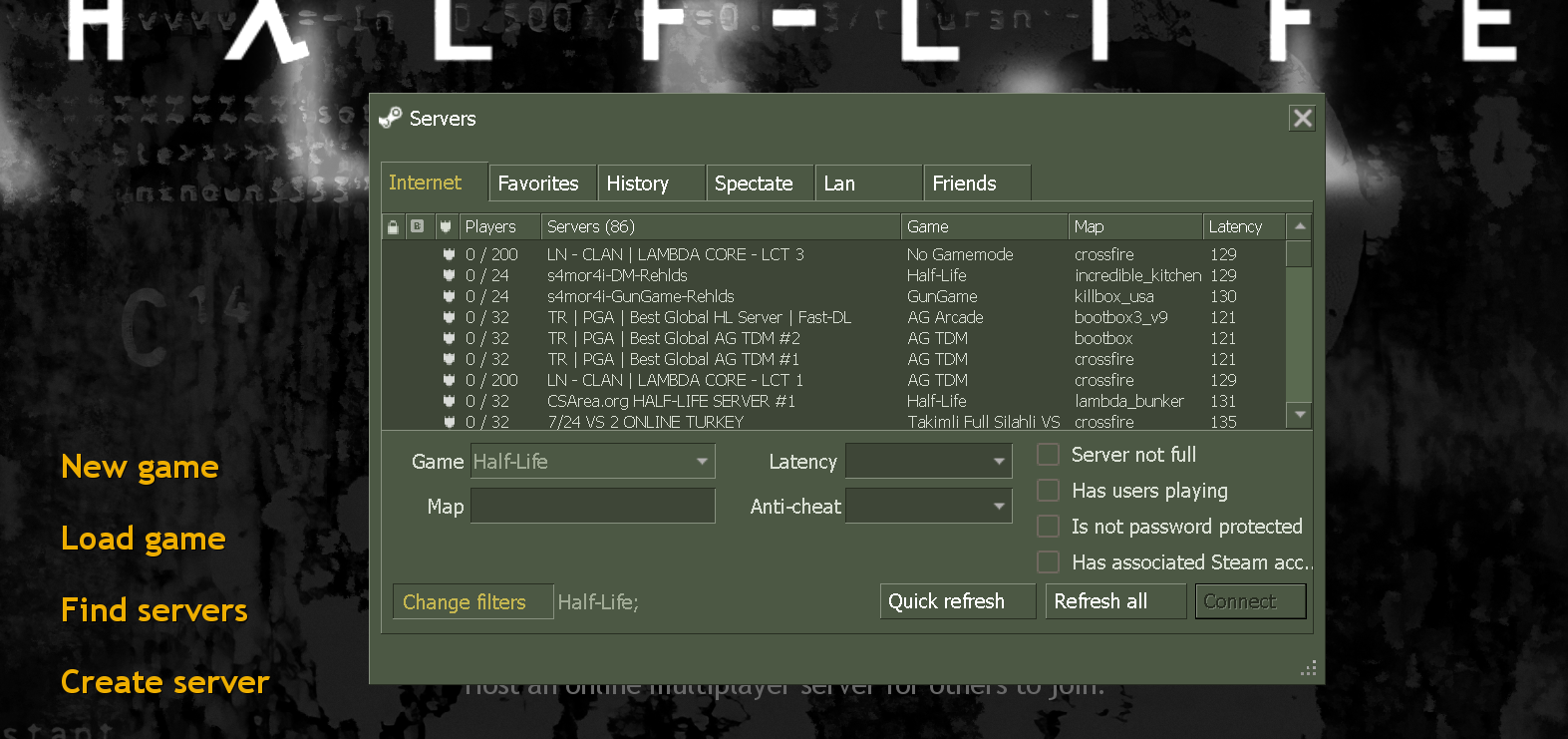Click the incredible_kitchen map cell
The height and width of the screenshot is (739, 1568).
(1137, 275)
